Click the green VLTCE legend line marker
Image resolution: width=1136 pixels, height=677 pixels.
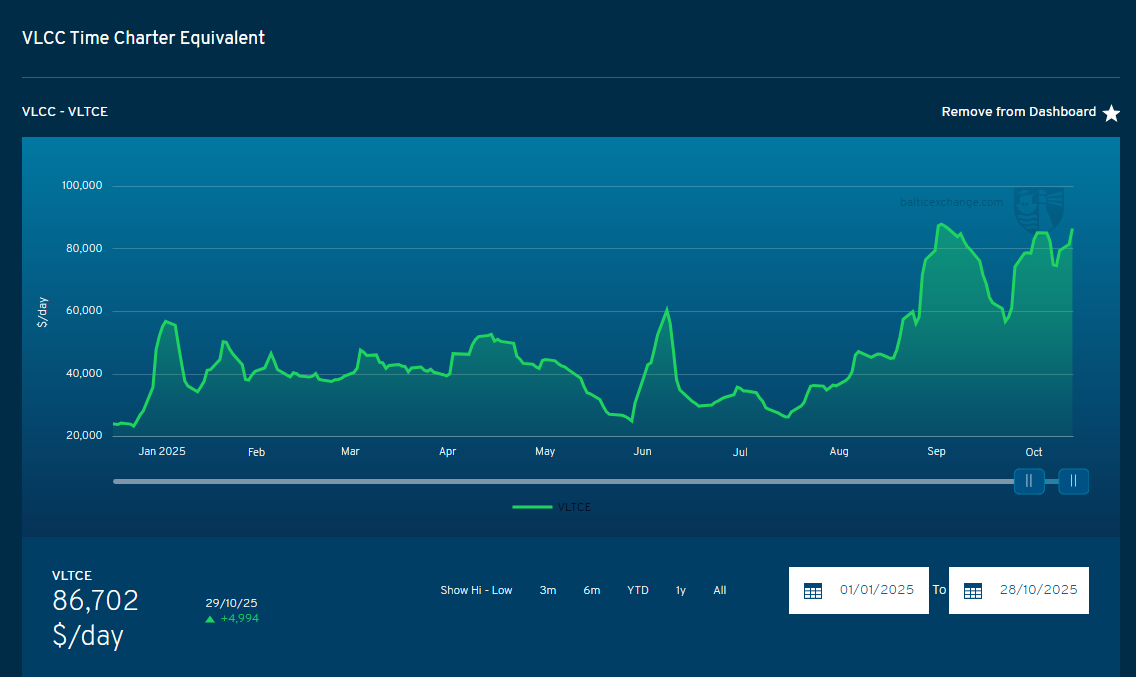[532, 507]
